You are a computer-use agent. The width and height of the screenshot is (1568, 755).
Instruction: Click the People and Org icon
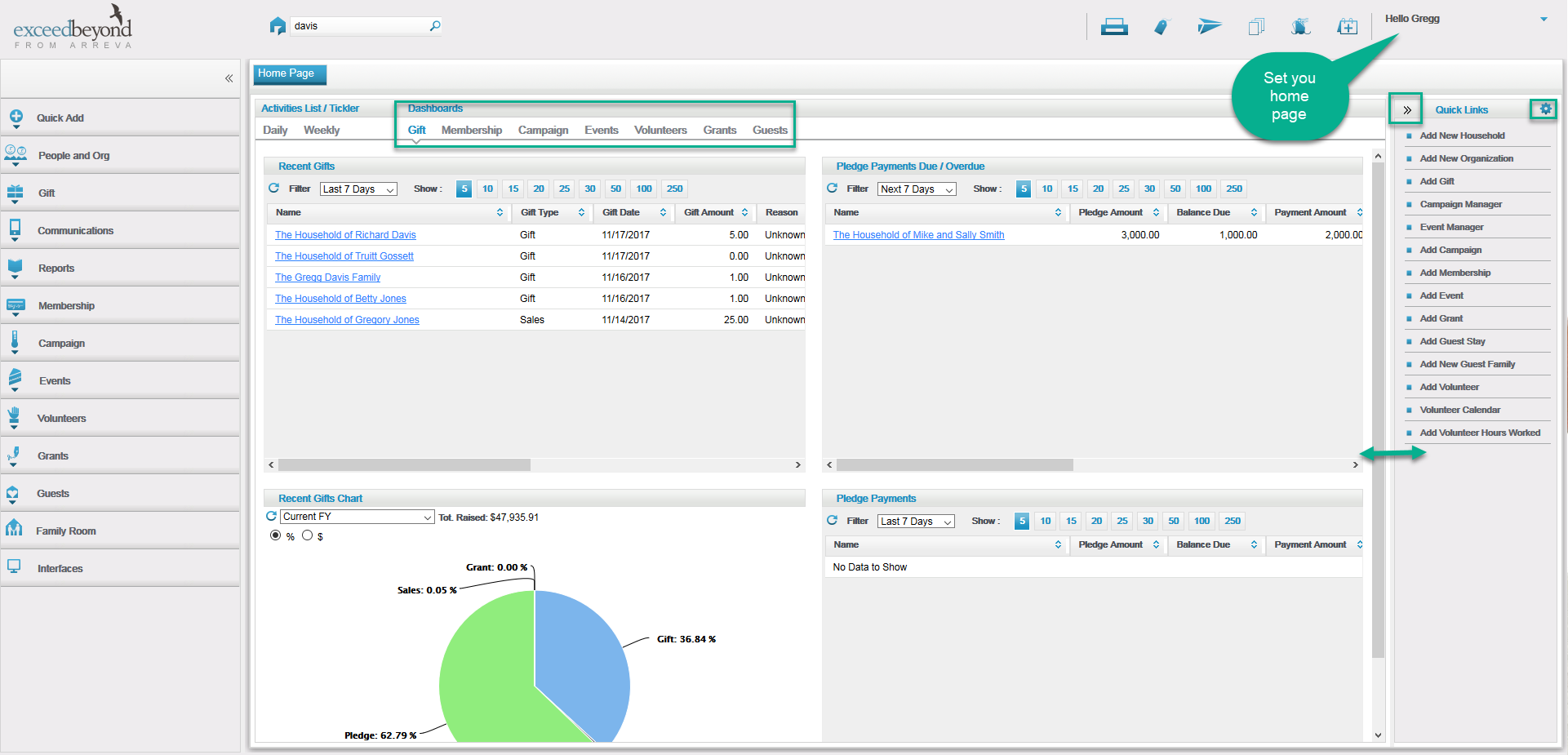click(16, 154)
